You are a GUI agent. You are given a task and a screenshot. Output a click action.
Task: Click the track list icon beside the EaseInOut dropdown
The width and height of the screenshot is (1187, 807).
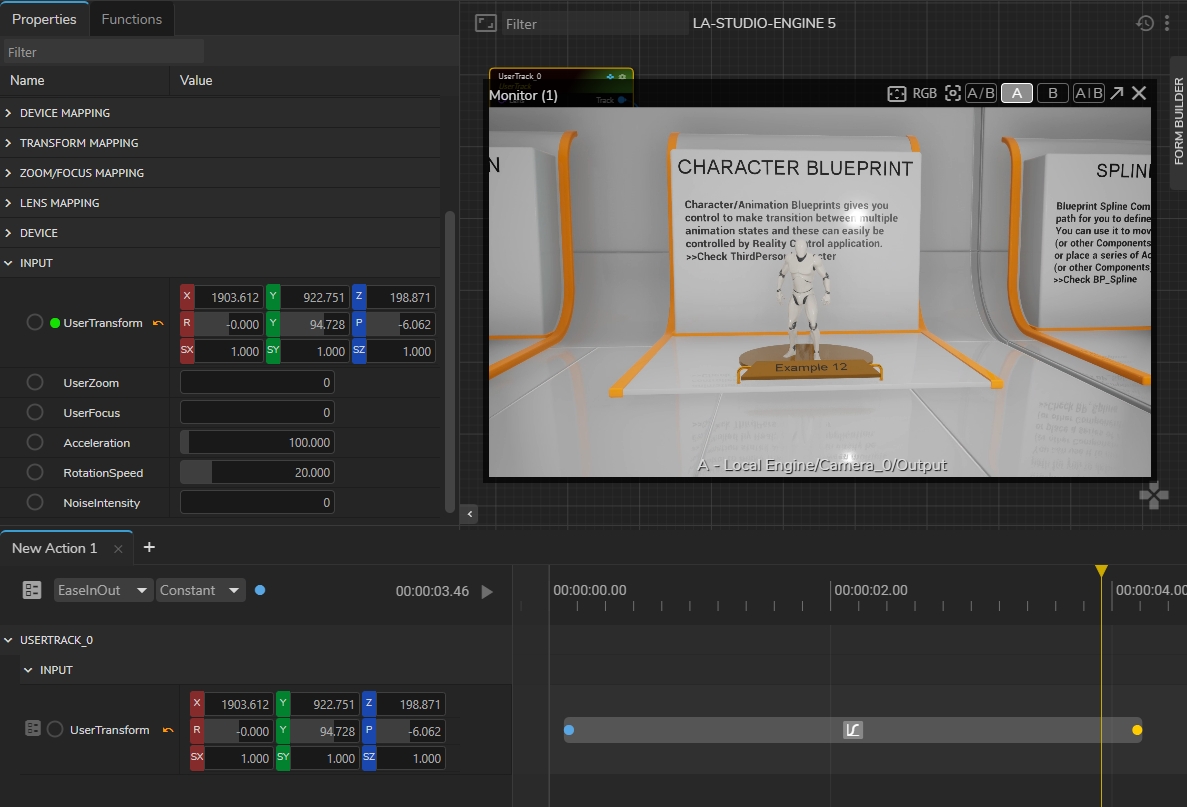click(32, 590)
